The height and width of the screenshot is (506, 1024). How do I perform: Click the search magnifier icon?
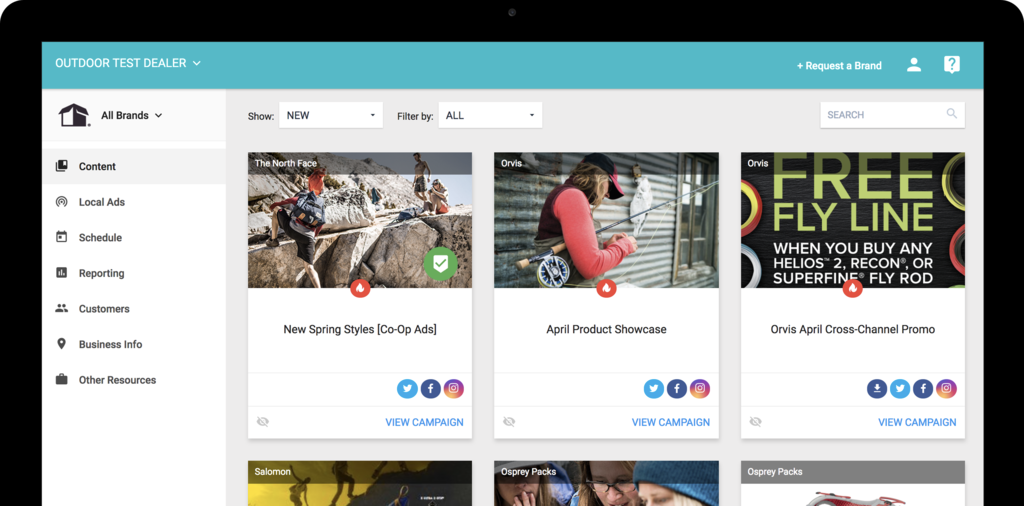point(952,114)
